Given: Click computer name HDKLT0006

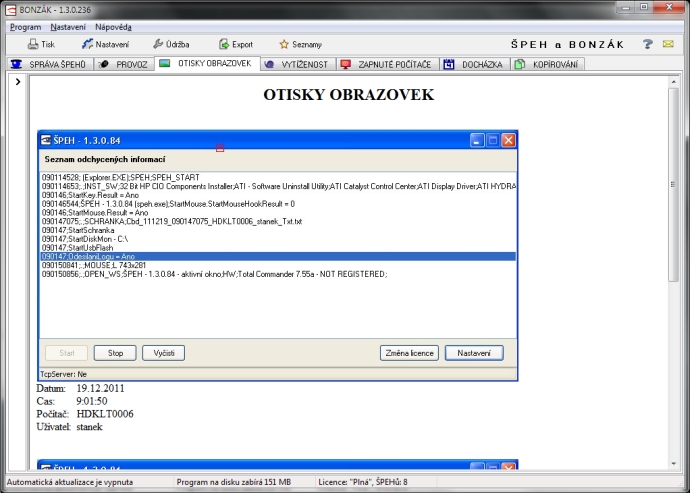Looking at the screenshot, I should click(105, 414).
